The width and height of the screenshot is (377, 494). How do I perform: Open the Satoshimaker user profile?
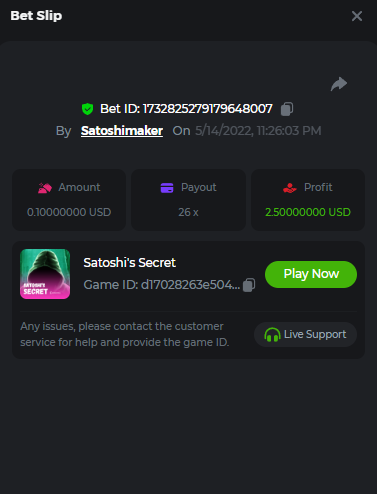pyautogui.click(x=122, y=131)
